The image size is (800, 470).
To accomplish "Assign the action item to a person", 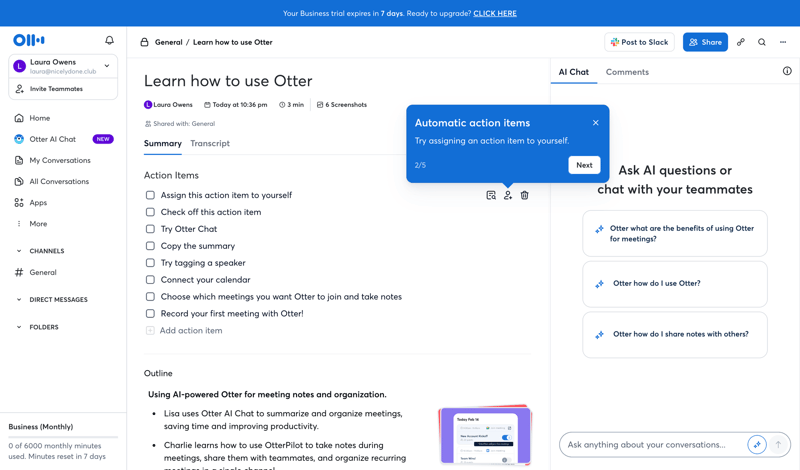I will tap(508, 195).
